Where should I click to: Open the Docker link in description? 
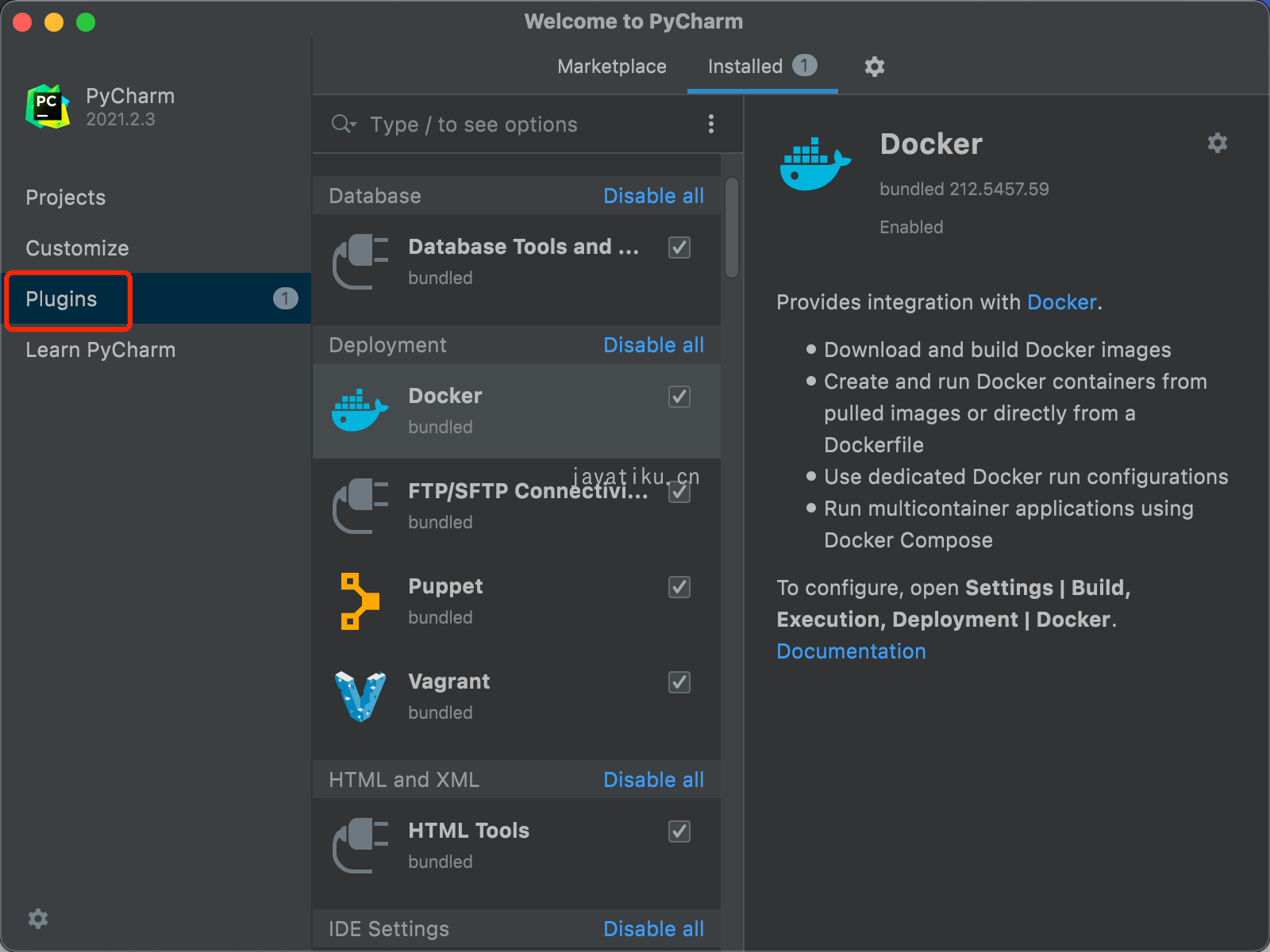[x=1061, y=302]
